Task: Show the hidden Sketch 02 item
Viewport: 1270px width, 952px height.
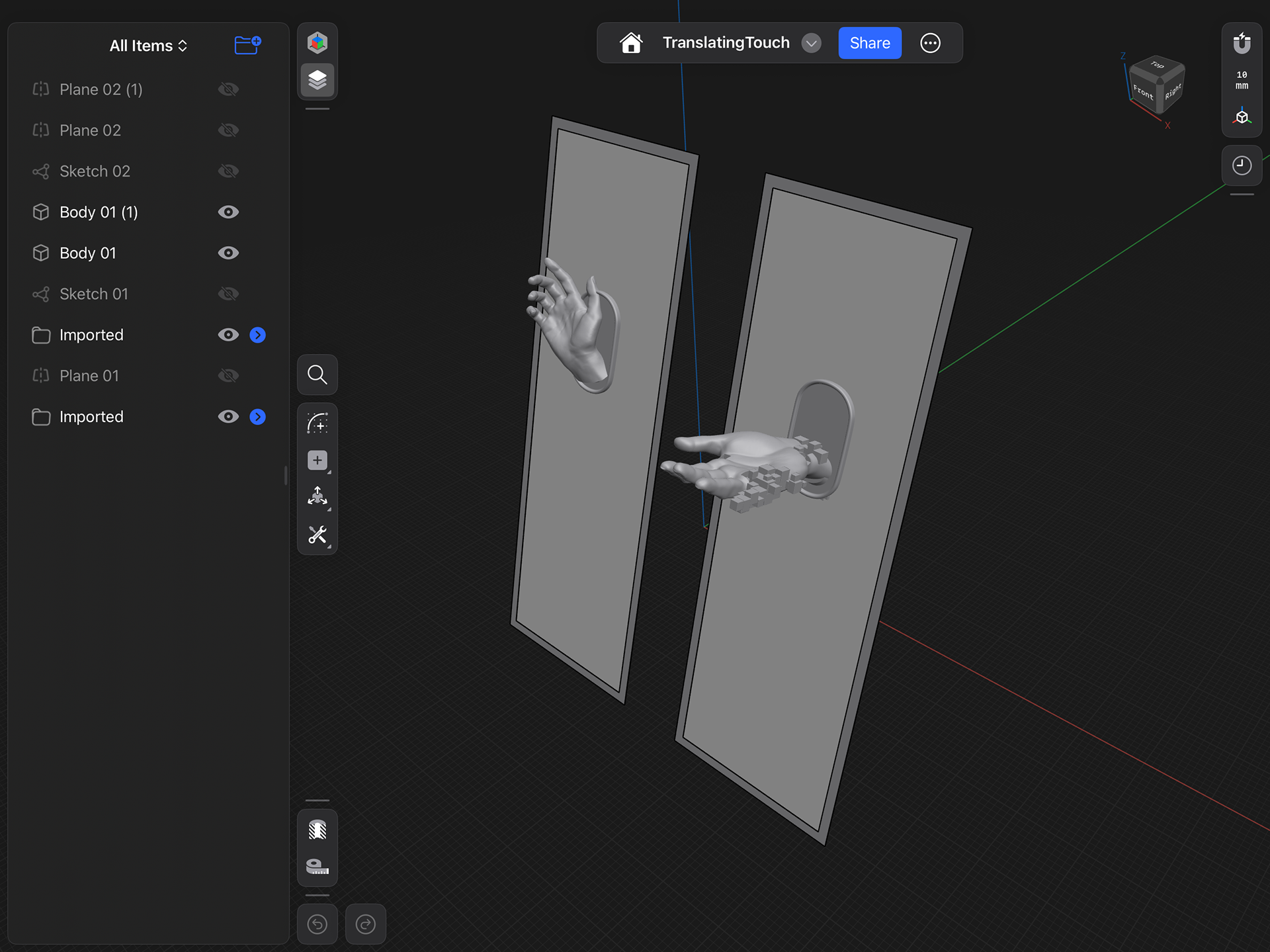Action: (228, 171)
